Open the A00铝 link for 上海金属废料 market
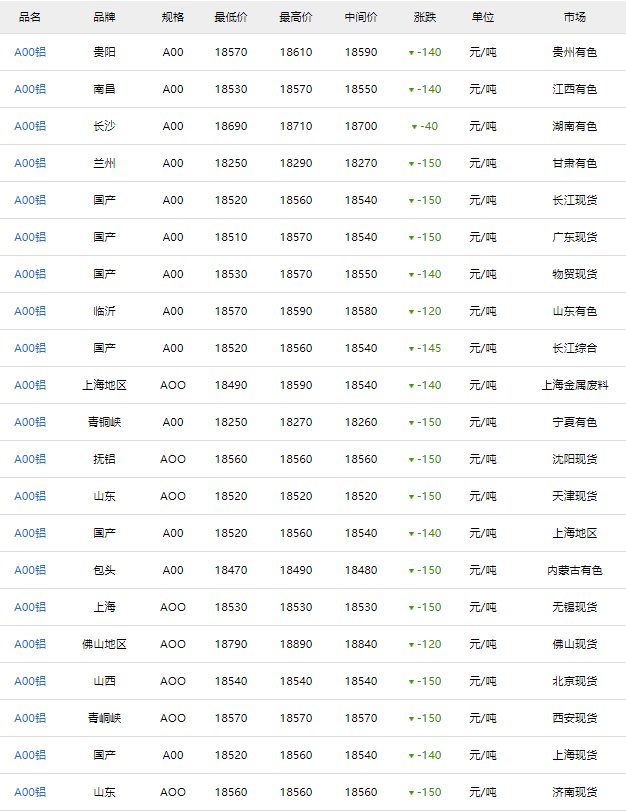Image resolution: width=626 pixels, height=811 pixels. click(30, 385)
